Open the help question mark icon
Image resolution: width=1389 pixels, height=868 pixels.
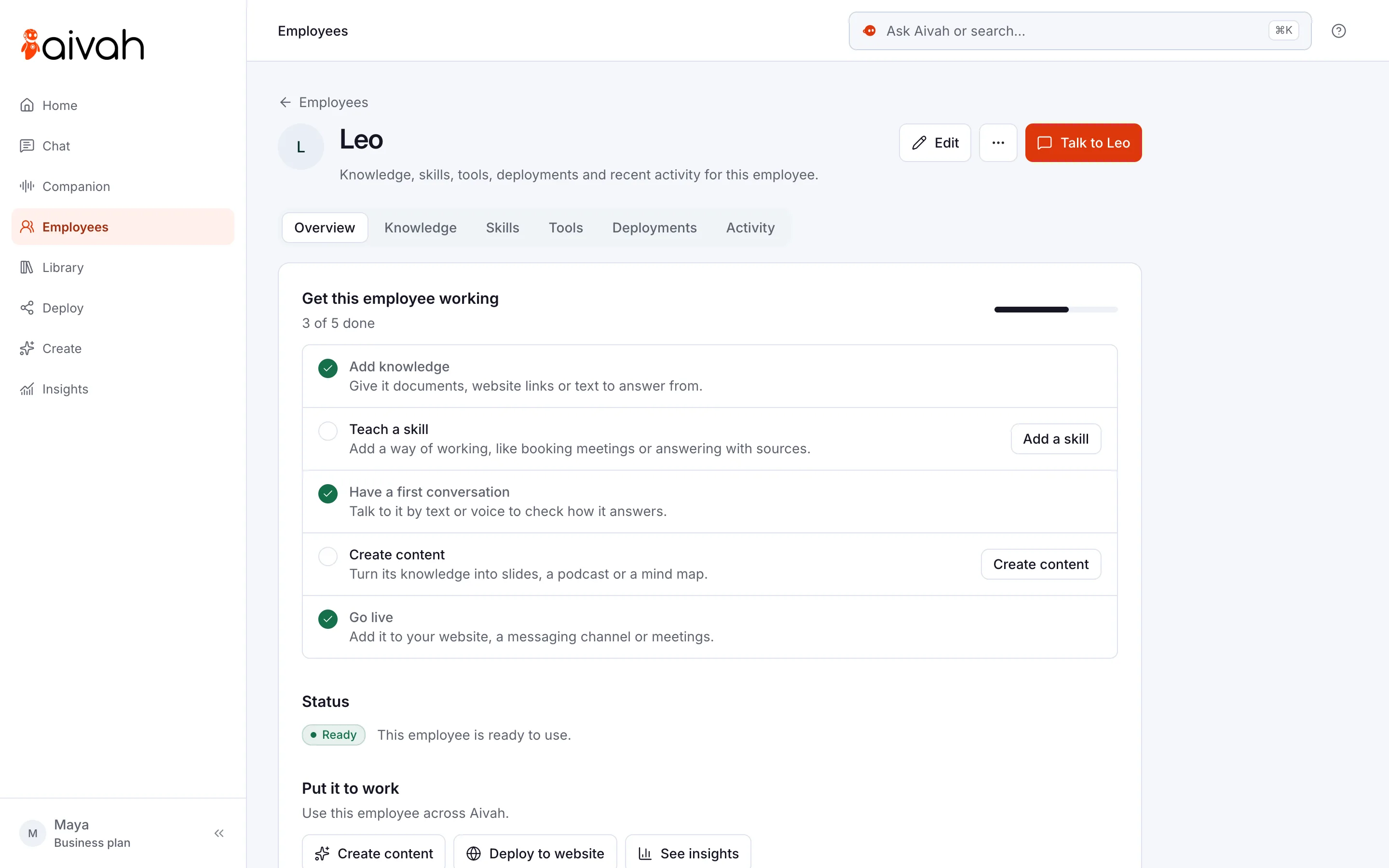1338,31
